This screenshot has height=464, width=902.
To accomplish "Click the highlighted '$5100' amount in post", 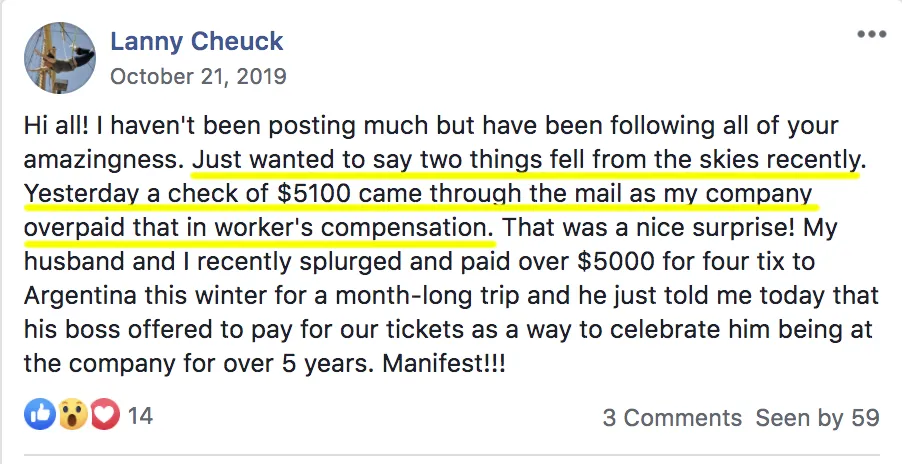I will coord(314,194).
